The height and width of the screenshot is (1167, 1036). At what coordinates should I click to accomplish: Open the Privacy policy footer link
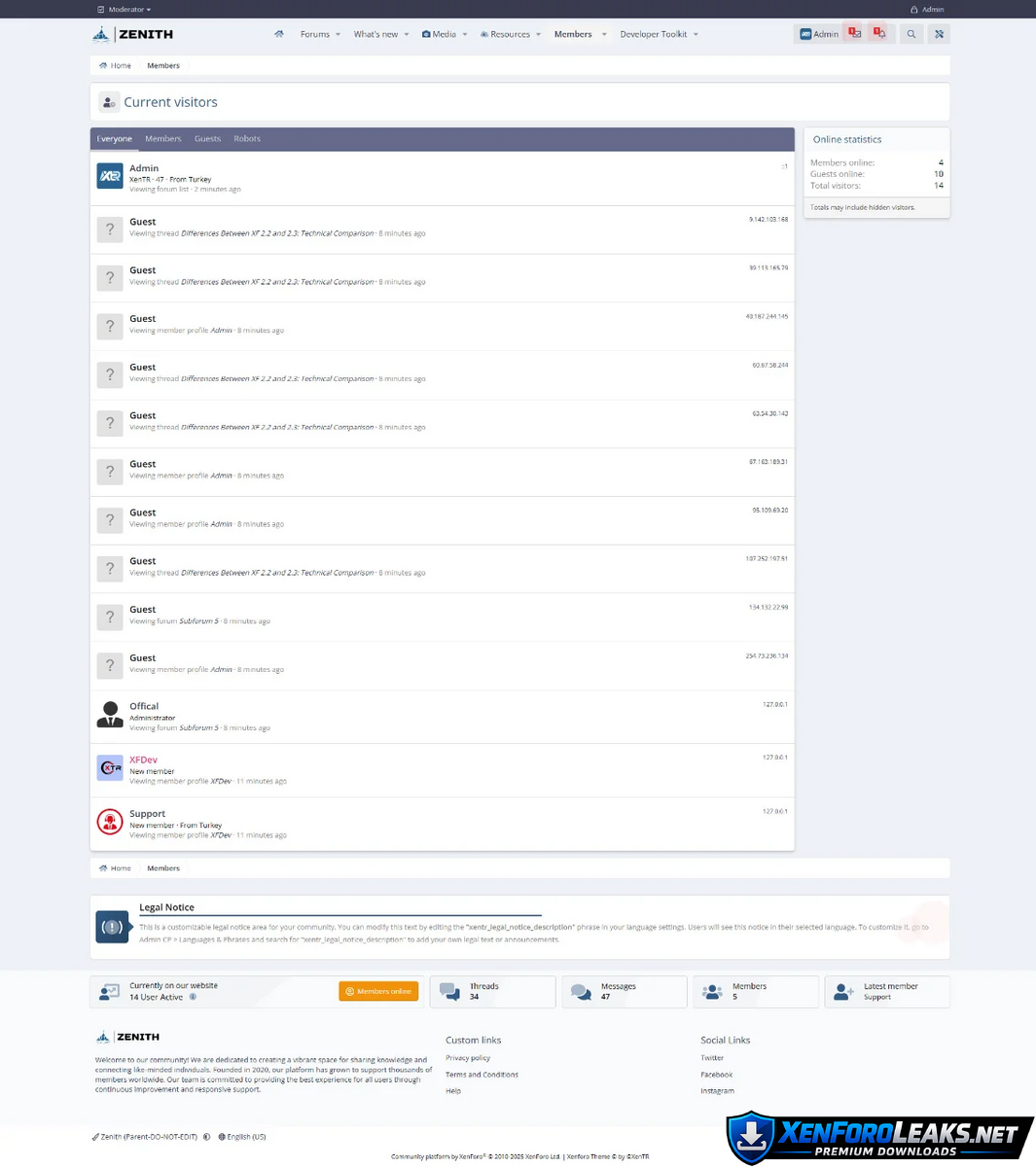468,1058
